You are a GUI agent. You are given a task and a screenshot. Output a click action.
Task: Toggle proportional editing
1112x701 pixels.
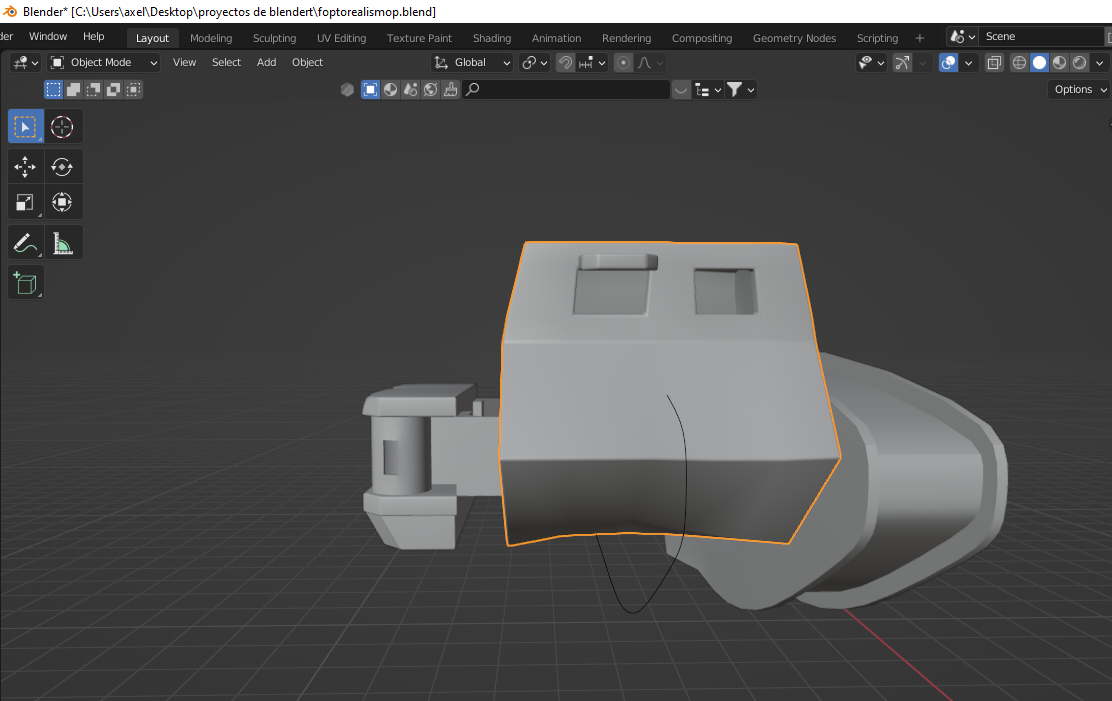tap(623, 62)
